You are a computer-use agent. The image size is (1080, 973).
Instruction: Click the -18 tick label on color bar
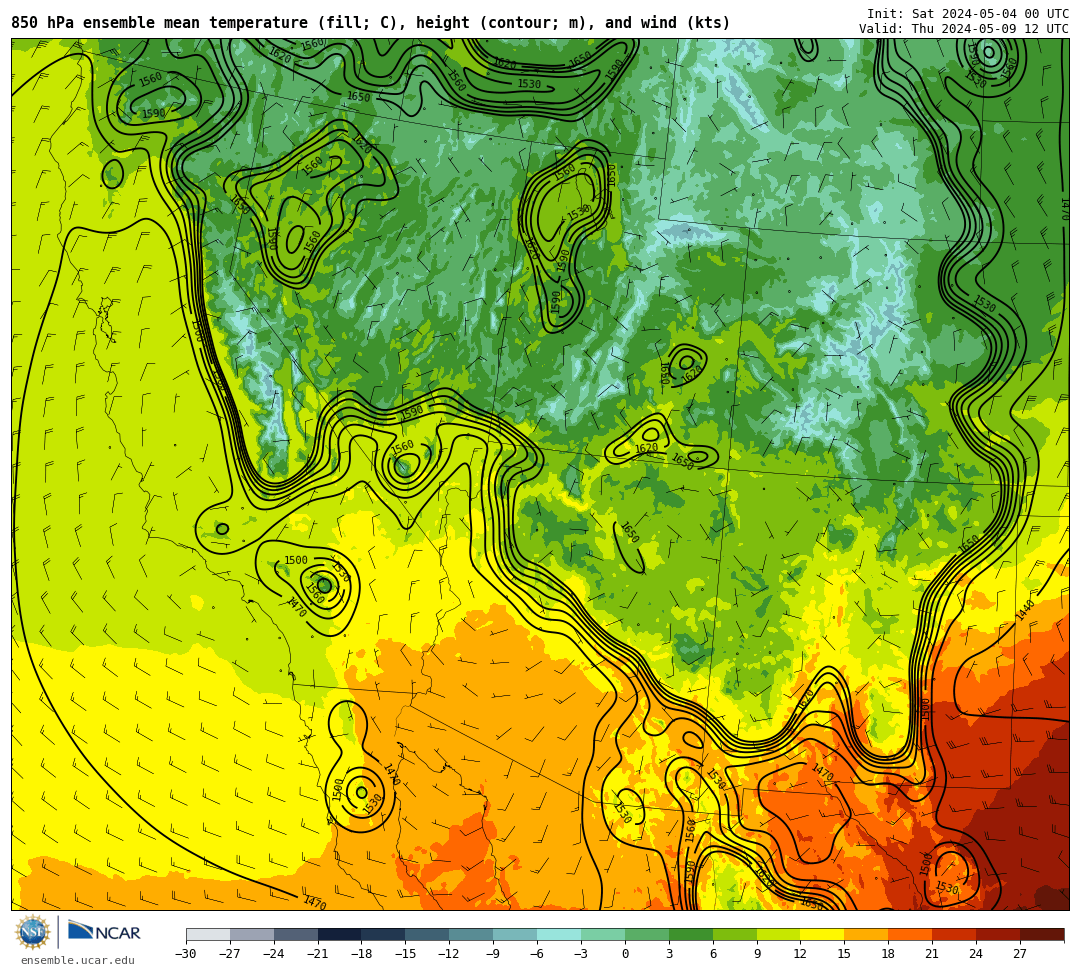point(362,954)
